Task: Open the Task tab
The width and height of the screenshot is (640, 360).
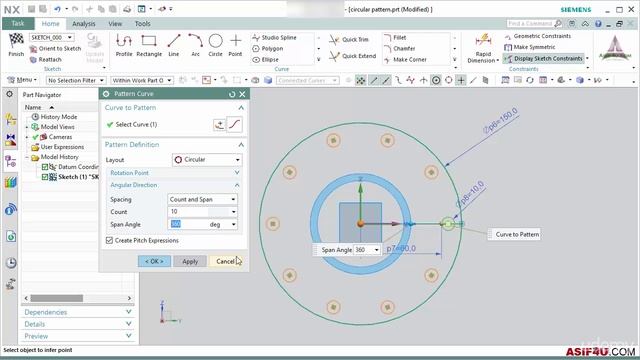Action: (x=18, y=23)
